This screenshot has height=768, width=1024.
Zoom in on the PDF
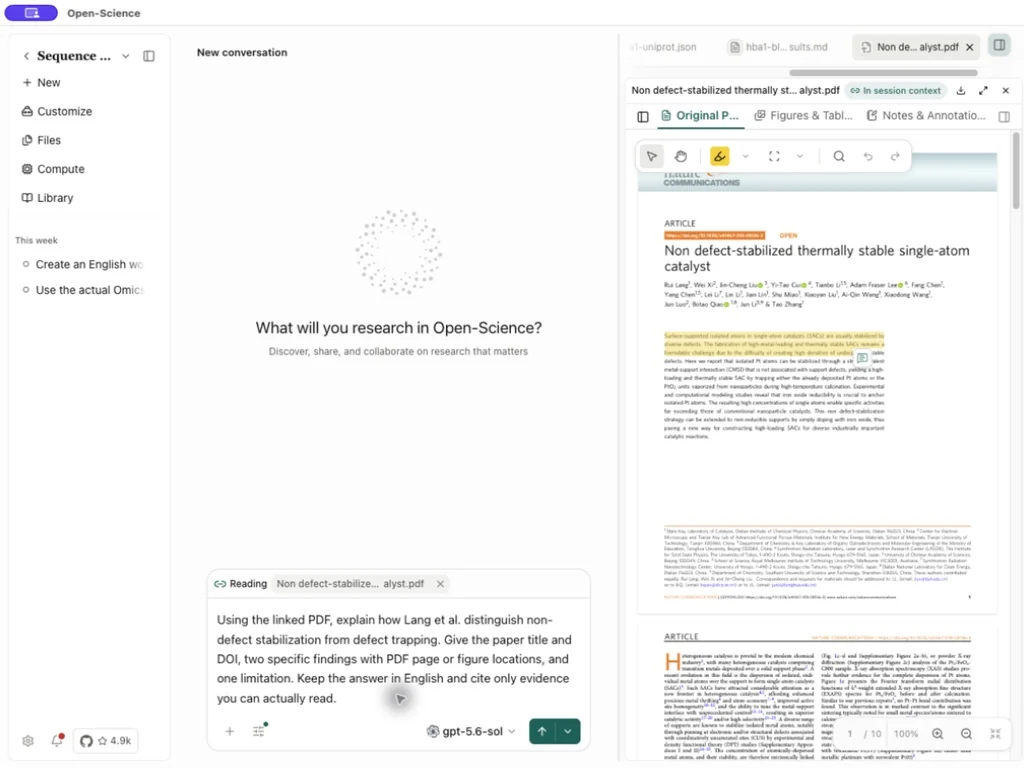click(x=938, y=734)
